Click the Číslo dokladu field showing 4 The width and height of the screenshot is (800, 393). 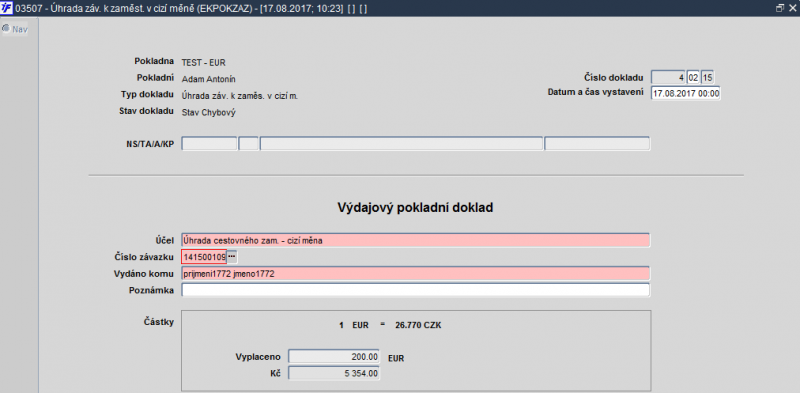[668, 78]
